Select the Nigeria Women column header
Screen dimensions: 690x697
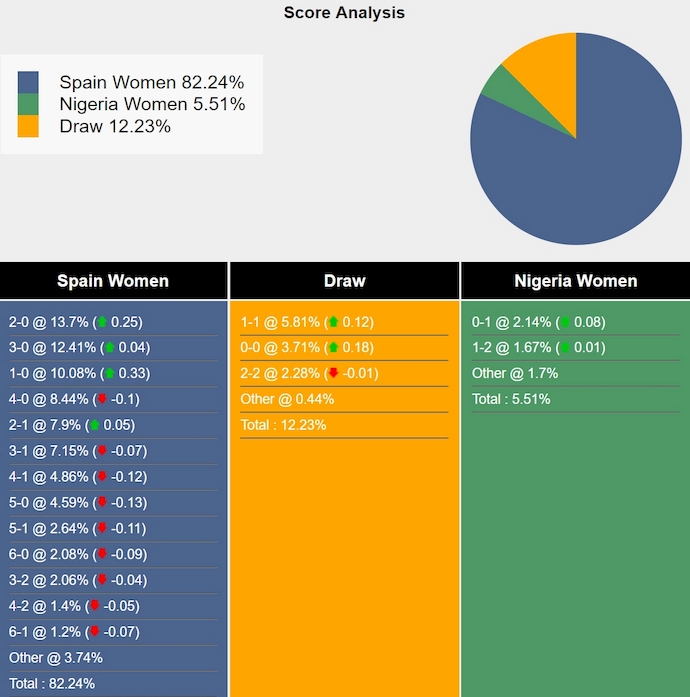(x=575, y=281)
